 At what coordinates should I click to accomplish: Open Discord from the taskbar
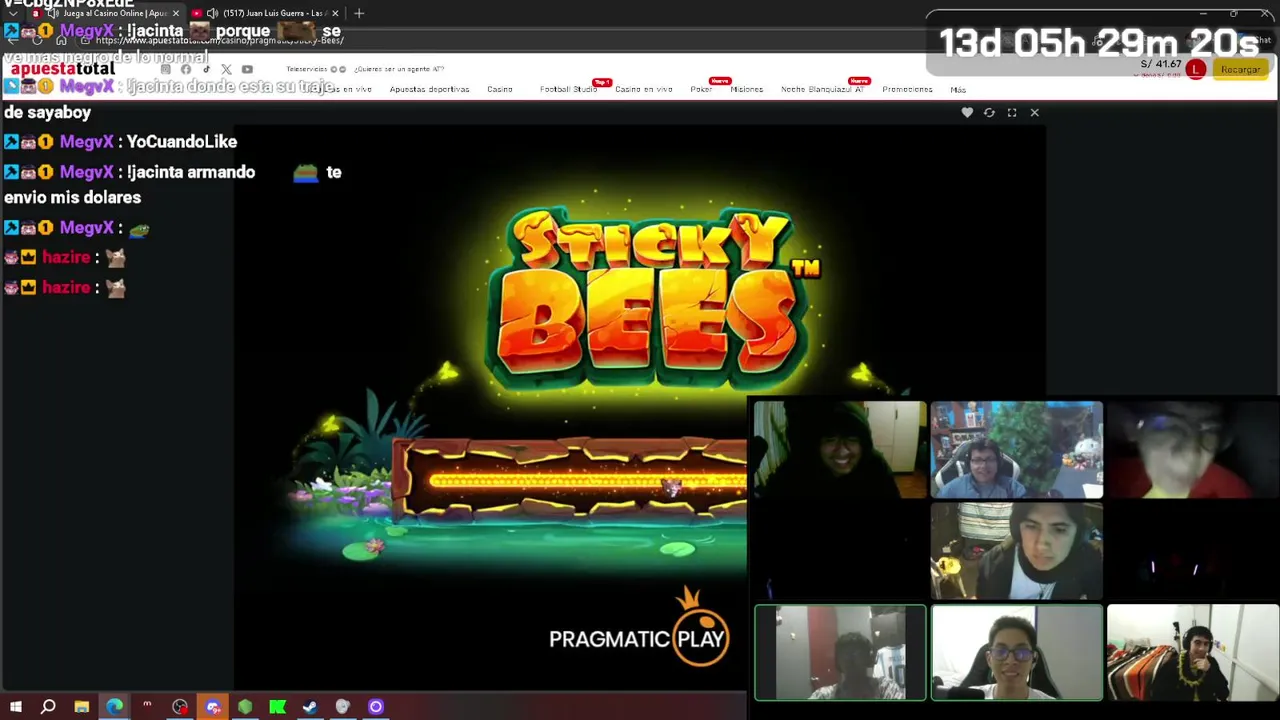[213, 707]
